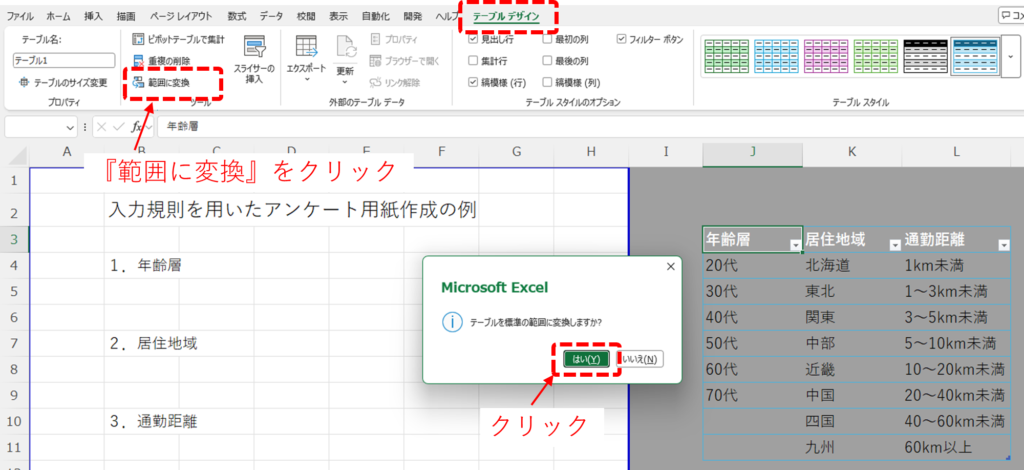Click the fx insert function icon
This screenshot has width=1024, height=470.
(x=138, y=127)
